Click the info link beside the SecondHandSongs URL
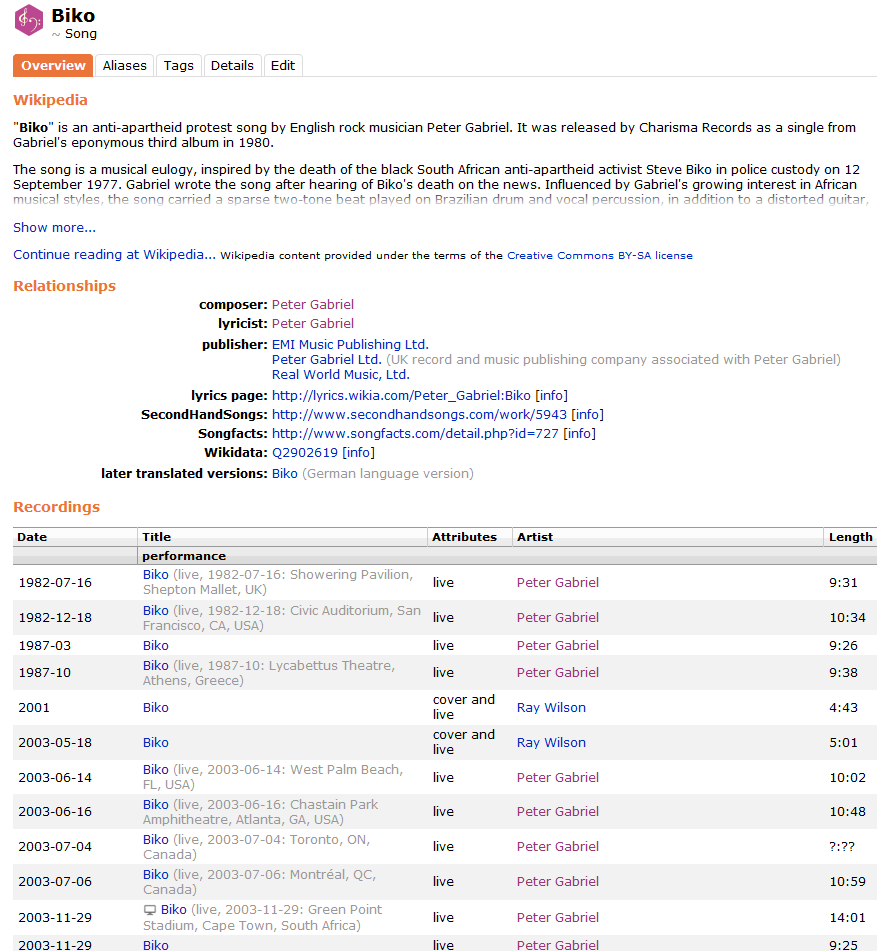 pos(588,414)
